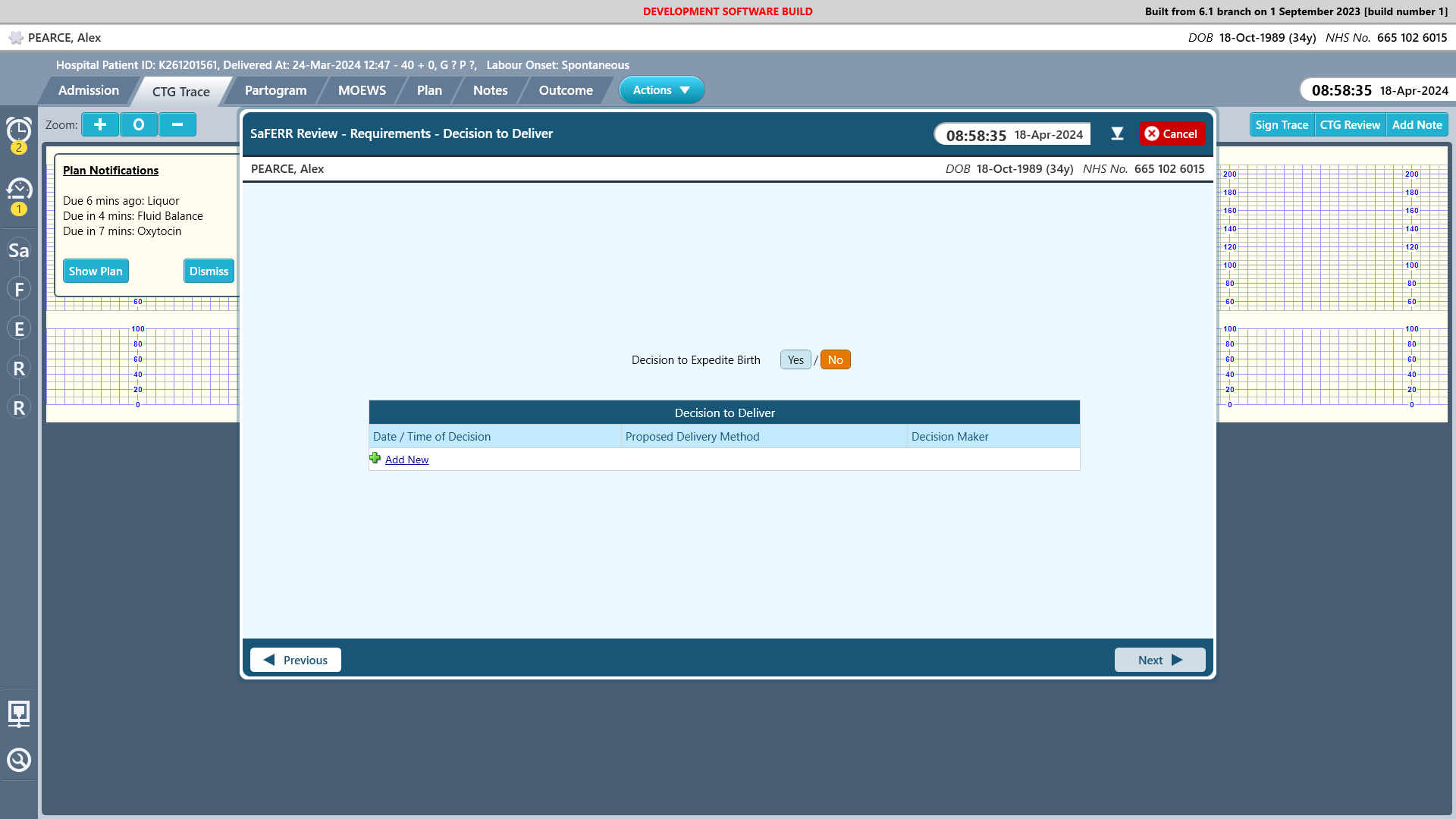Click the Decision to Deliver table title
Image resolution: width=1456 pixels, height=819 pixels.
[x=724, y=413]
